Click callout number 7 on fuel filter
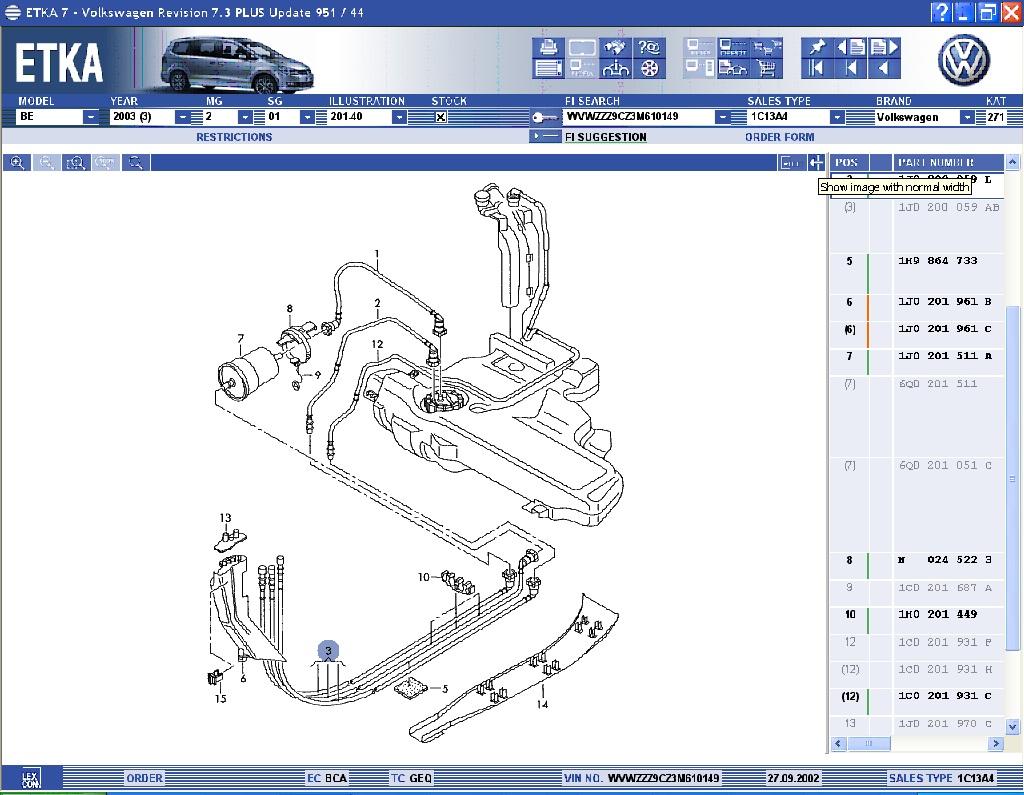This screenshot has height=795, width=1024. (241, 338)
